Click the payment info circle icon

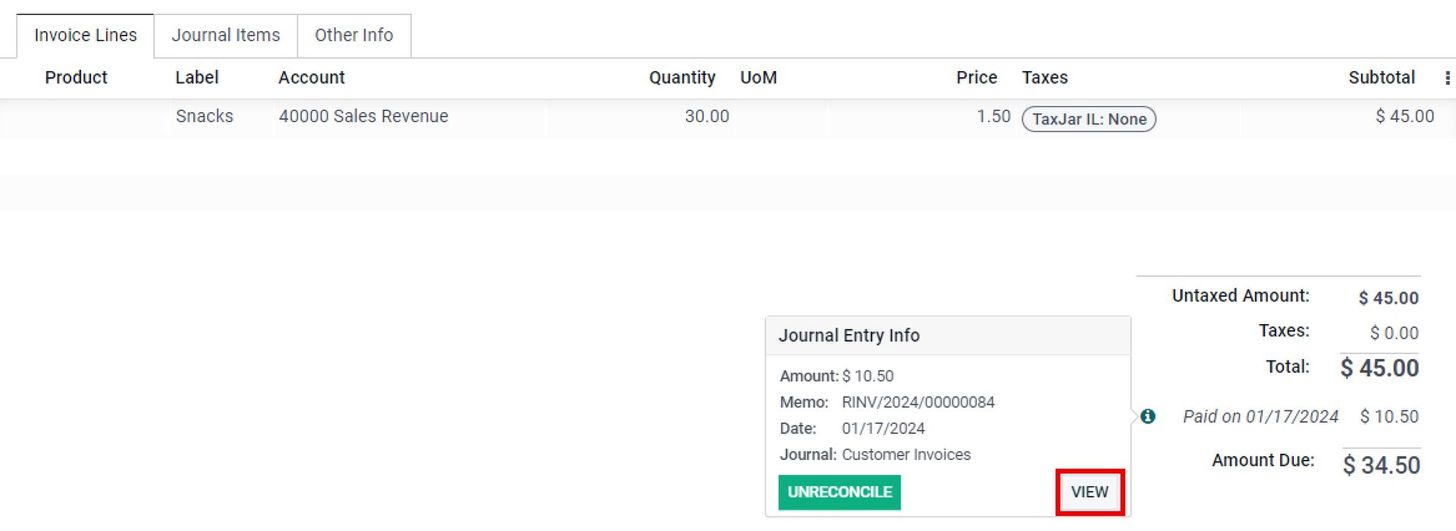pos(1148,416)
